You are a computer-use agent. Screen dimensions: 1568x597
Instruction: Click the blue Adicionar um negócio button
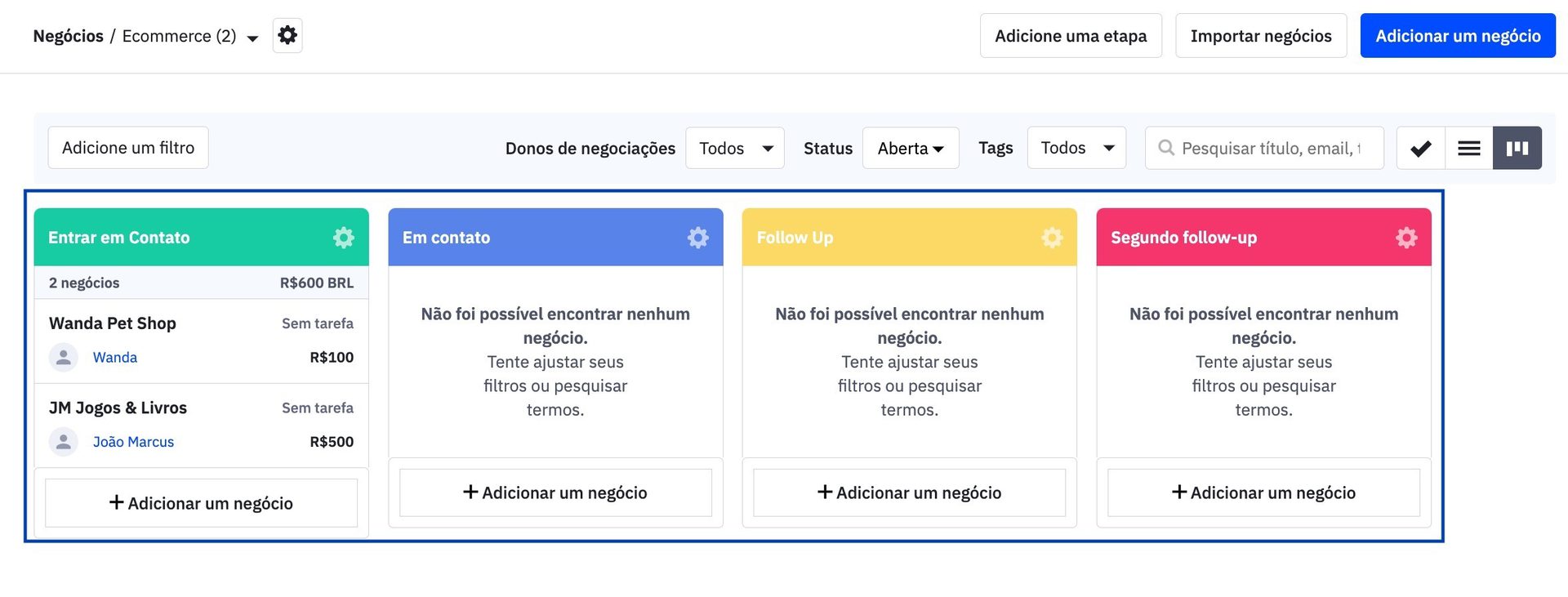click(x=1457, y=36)
